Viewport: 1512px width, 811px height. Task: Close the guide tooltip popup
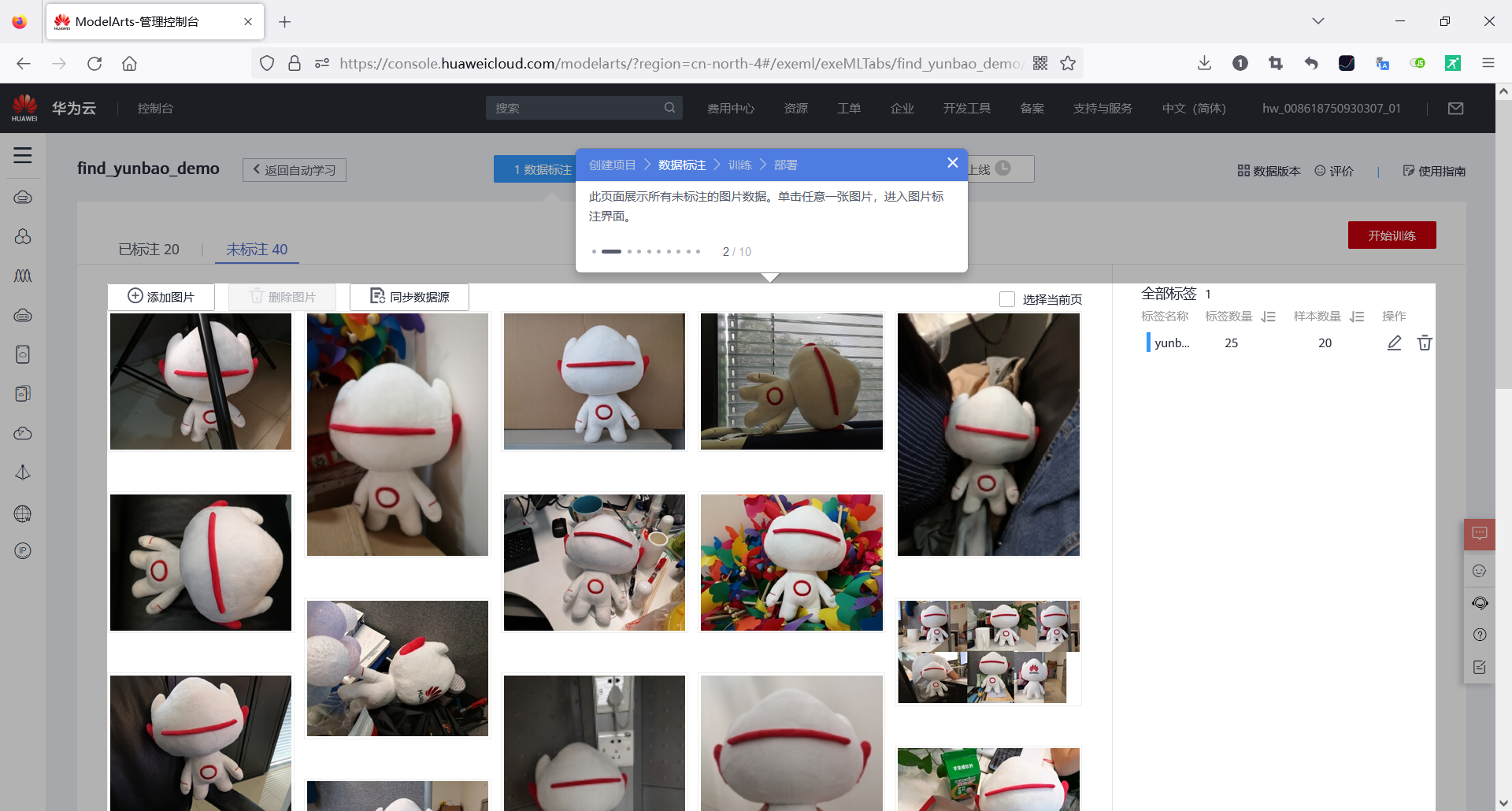(x=952, y=163)
